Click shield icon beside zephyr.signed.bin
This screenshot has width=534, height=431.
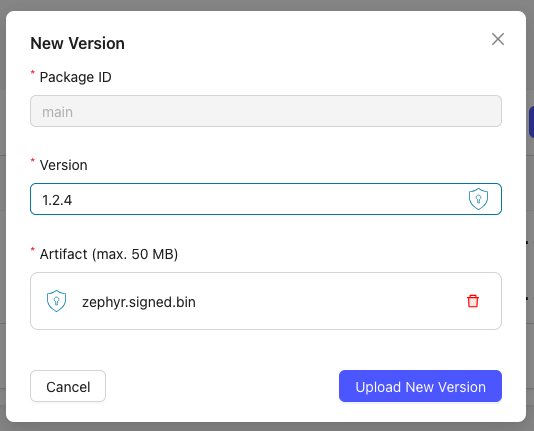(56, 301)
